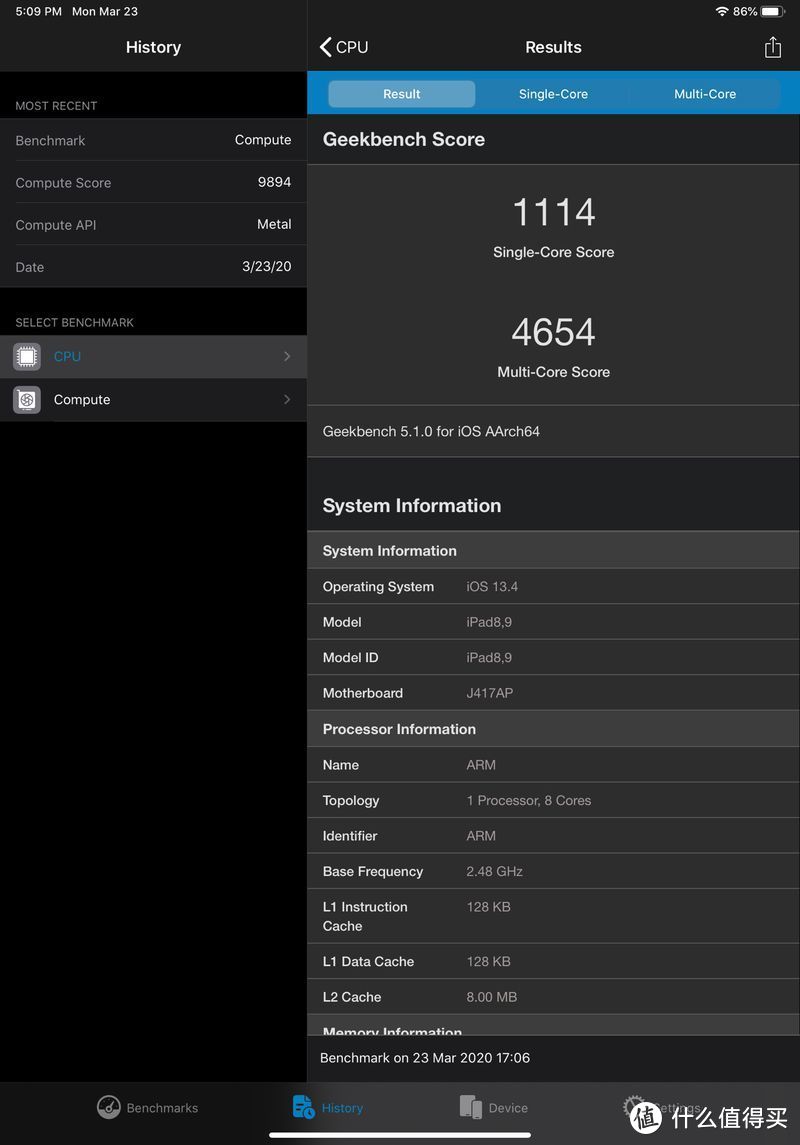
Task: Select the Motherboard J417AP row
Action: coord(553,693)
